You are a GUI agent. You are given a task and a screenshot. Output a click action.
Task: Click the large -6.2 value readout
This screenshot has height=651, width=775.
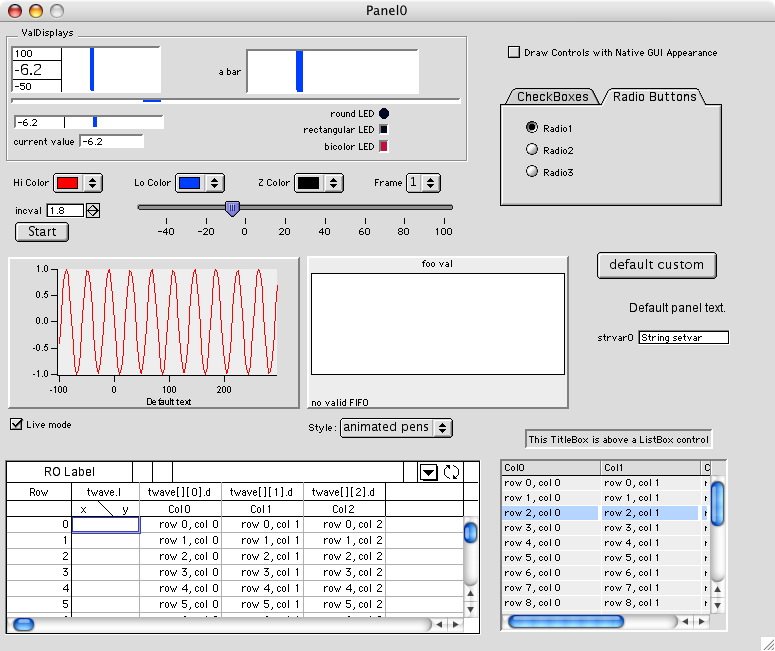37,70
